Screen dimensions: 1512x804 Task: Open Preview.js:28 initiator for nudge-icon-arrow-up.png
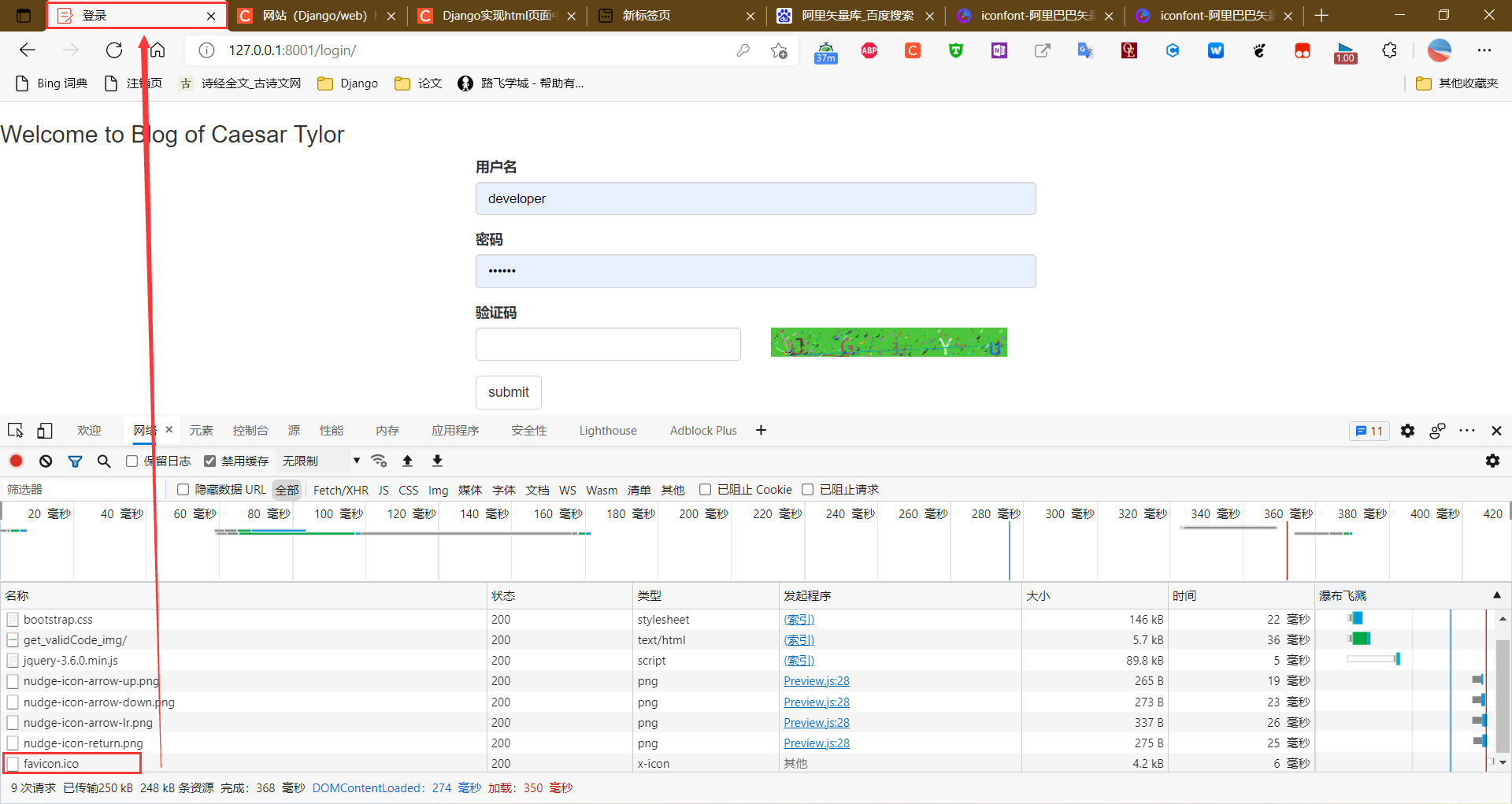[817, 681]
